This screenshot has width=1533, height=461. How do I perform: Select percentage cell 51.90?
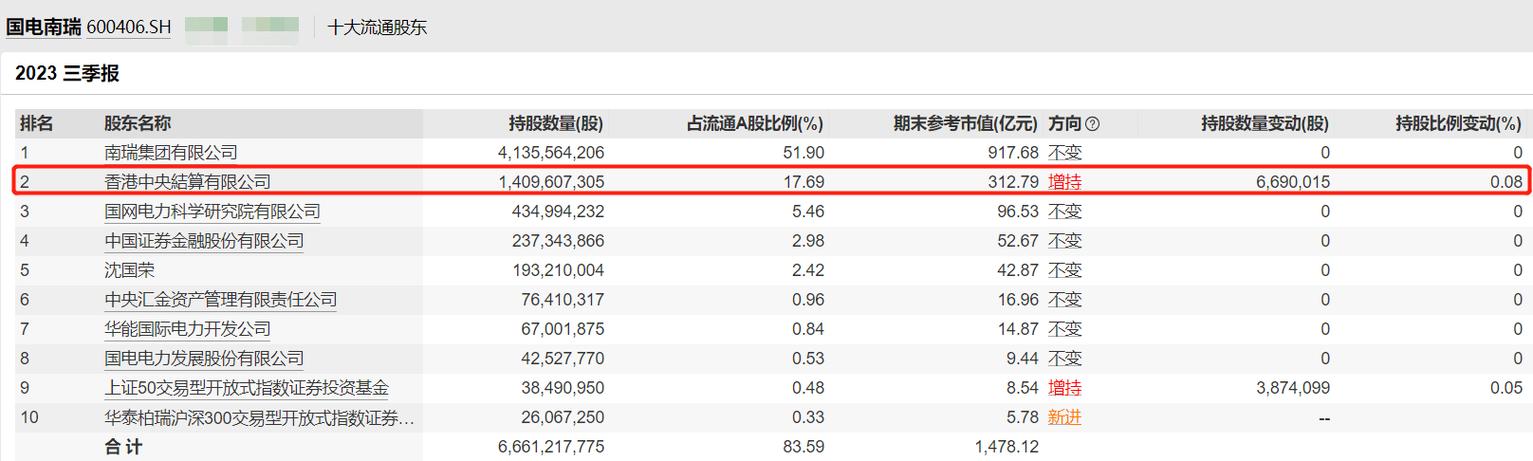805,153
